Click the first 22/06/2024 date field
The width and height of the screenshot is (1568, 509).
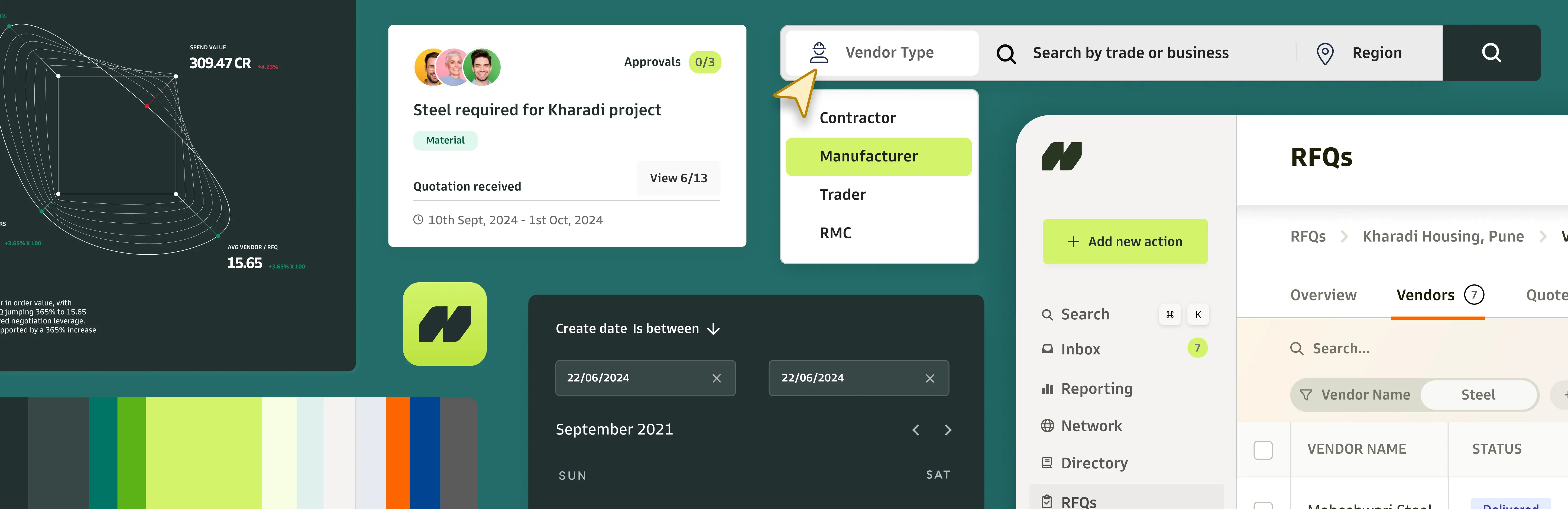coord(645,378)
